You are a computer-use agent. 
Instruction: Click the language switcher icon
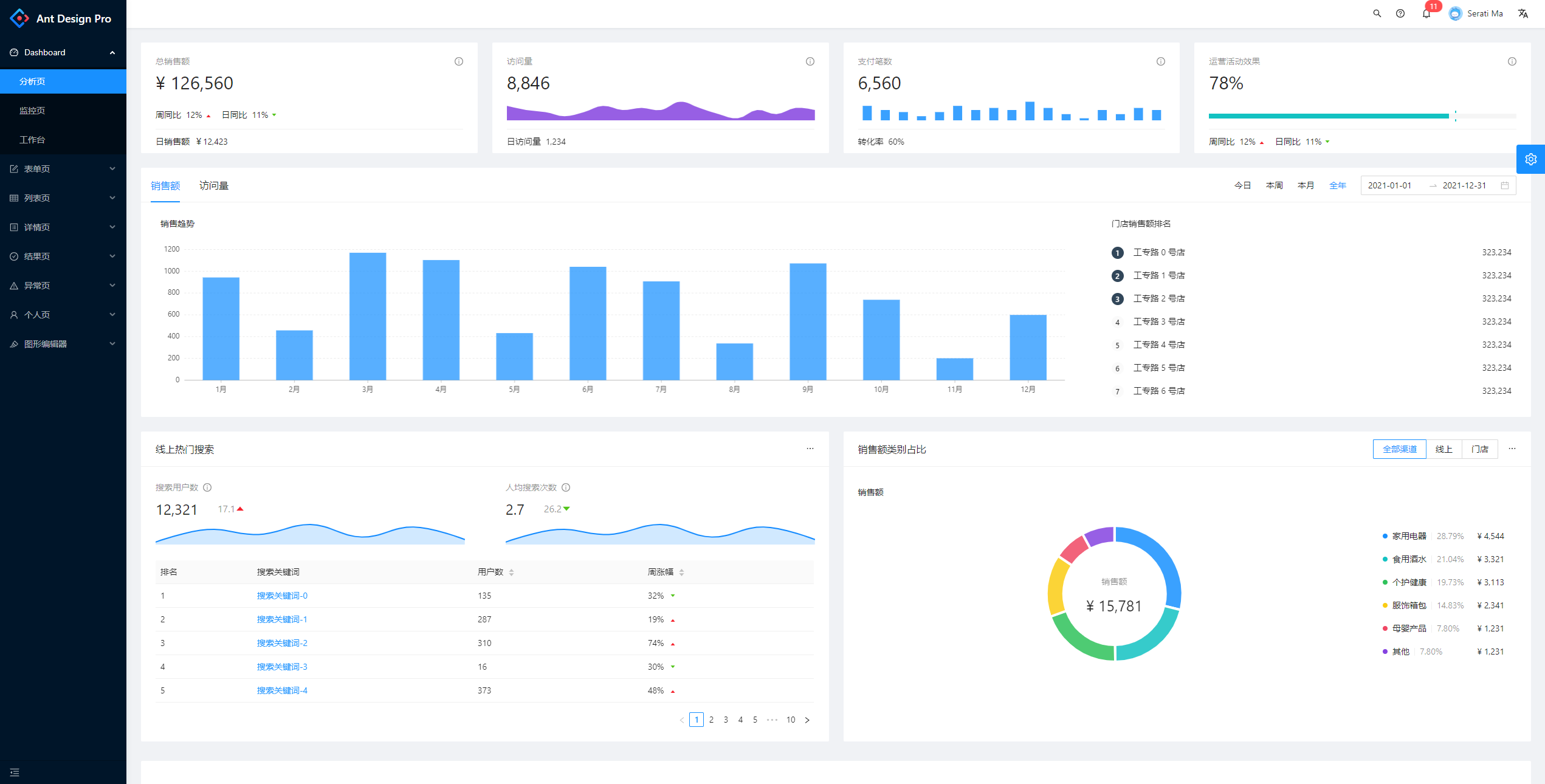click(x=1523, y=13)
